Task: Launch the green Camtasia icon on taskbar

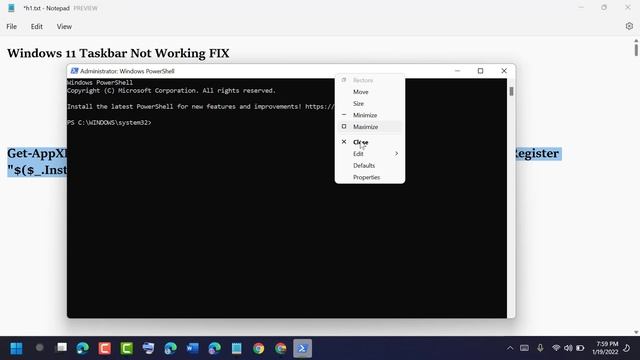Action: pyautogui.click(x=127, y=348)
